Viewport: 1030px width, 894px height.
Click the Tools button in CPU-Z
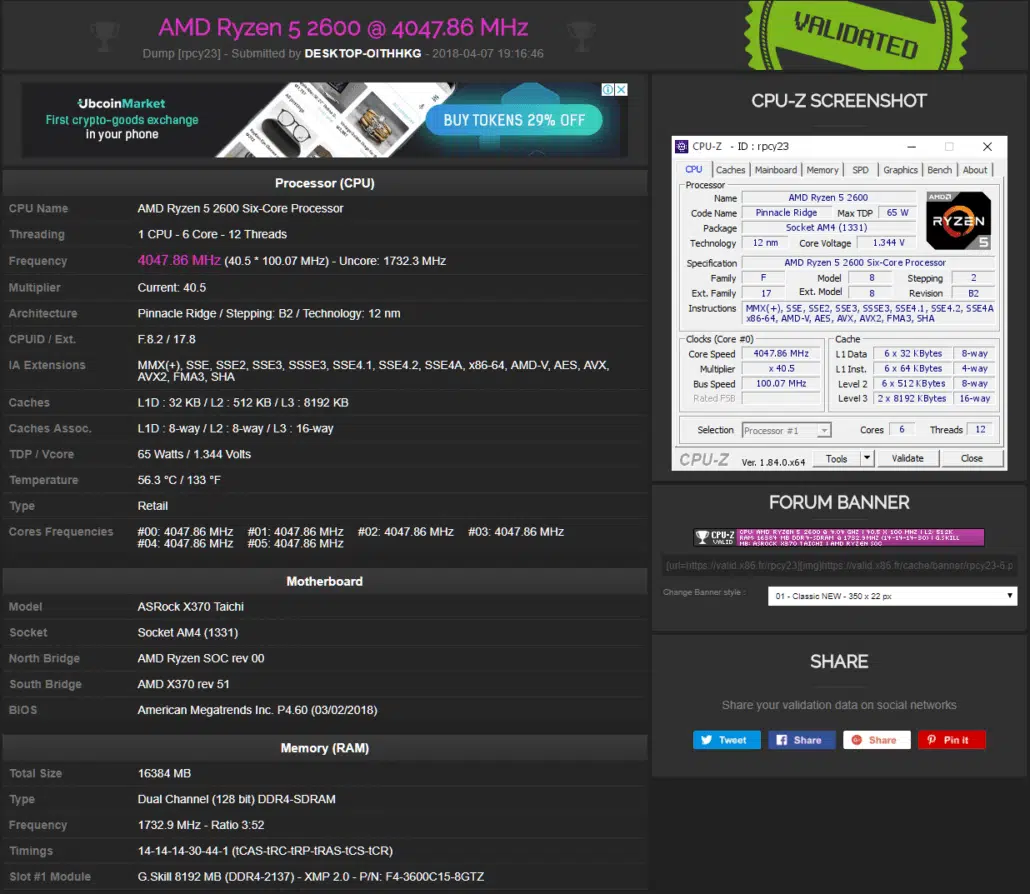tap(836, 458)
